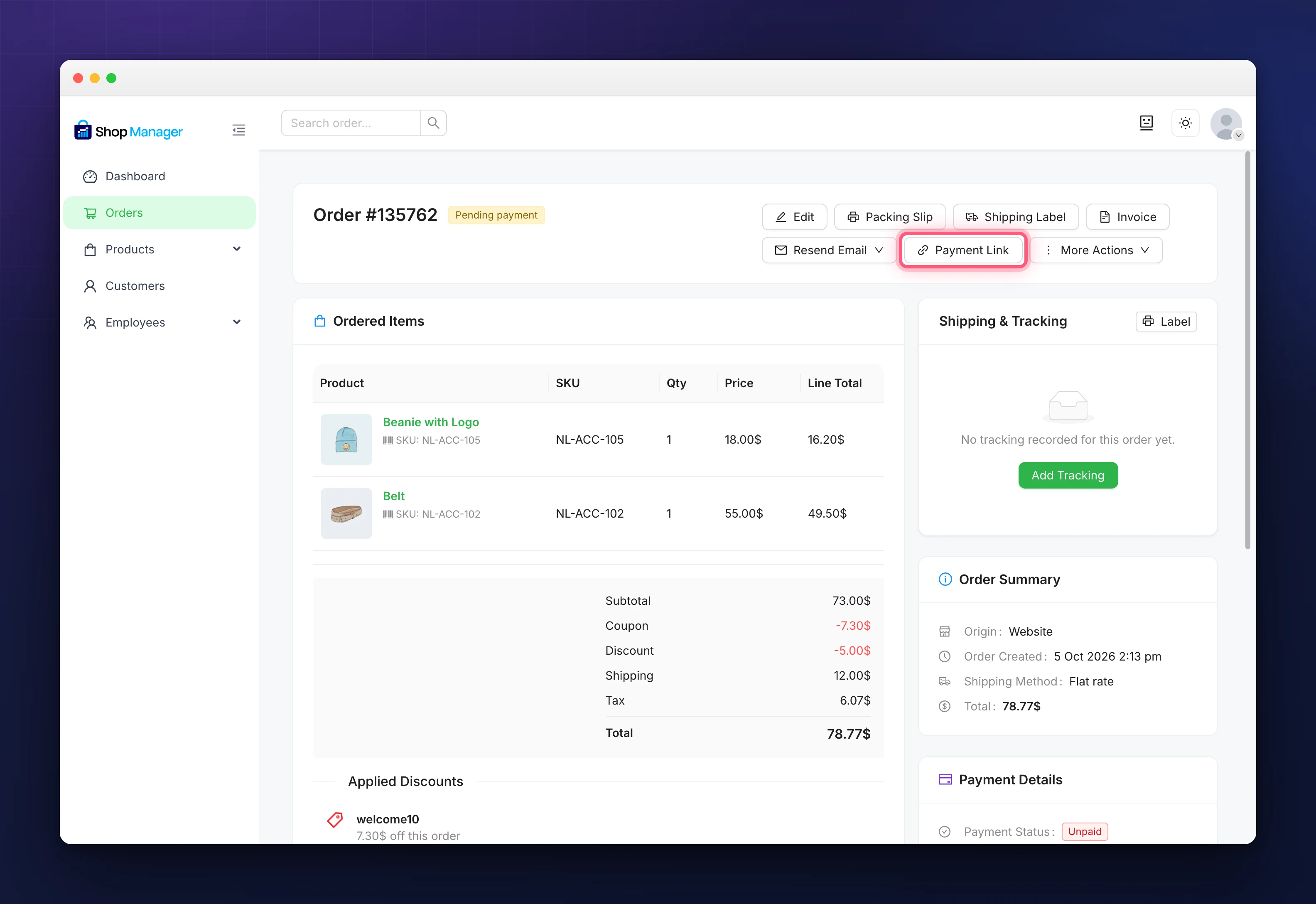Image resolution: width=1316 pixels, height=904 pixels.
Task: Open the Beanie with Logo thumbnail
Action: (x=346, y=440)
